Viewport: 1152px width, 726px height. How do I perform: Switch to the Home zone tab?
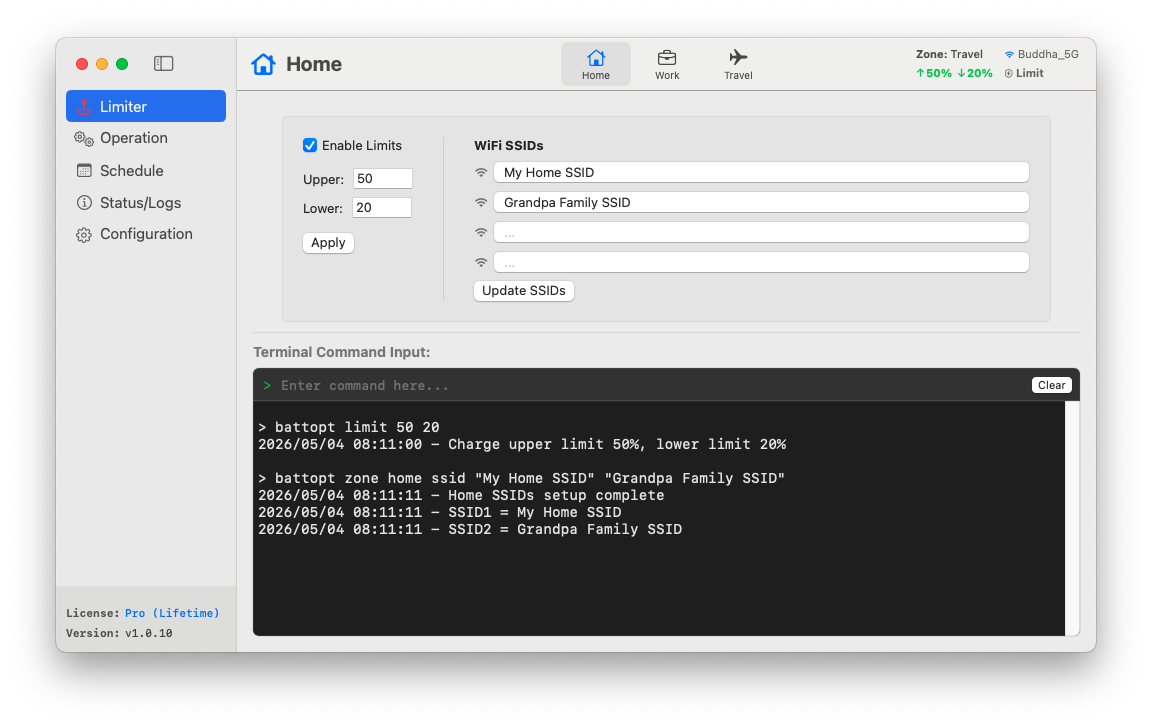tap(596, 64)
